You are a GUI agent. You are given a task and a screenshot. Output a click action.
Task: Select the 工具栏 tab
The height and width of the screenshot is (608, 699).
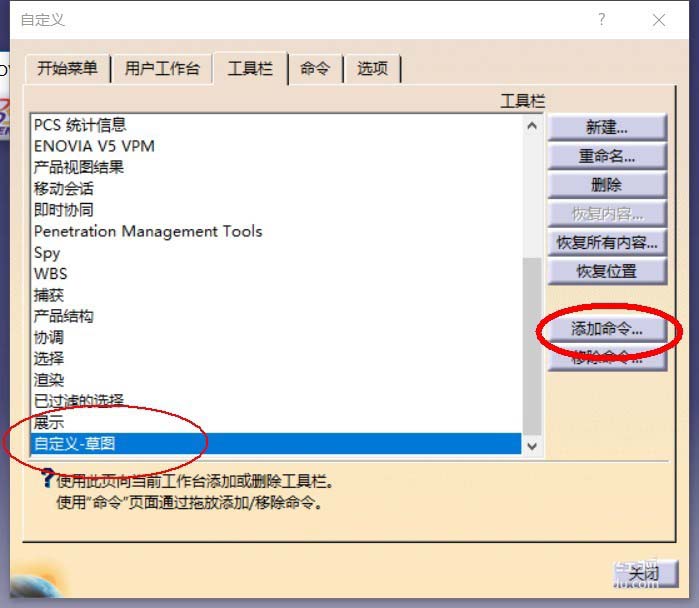click(250, 69)
